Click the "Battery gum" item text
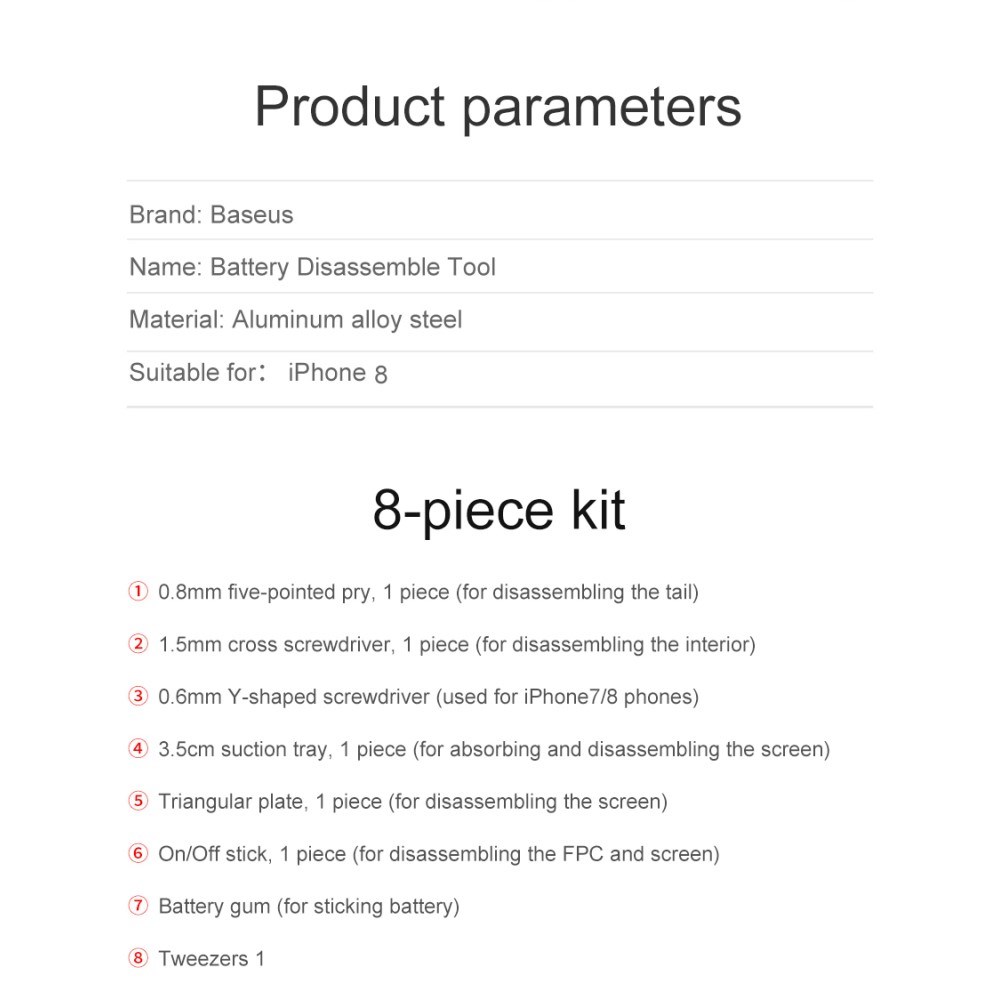 (308, 906)
